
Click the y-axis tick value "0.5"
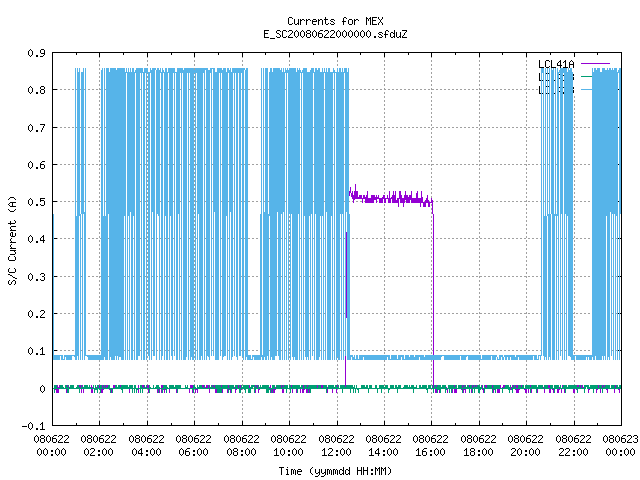click(x=36, y=202)
